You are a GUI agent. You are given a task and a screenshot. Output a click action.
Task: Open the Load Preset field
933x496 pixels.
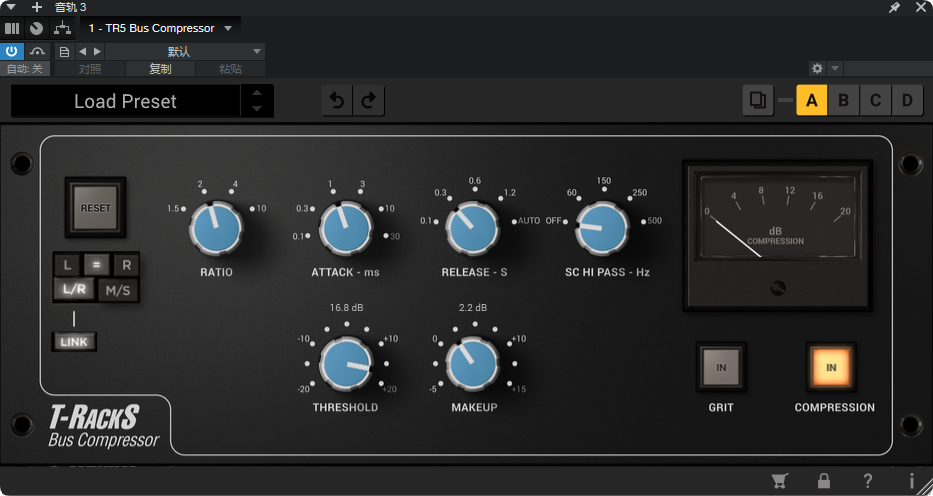[x=126, y=101]
